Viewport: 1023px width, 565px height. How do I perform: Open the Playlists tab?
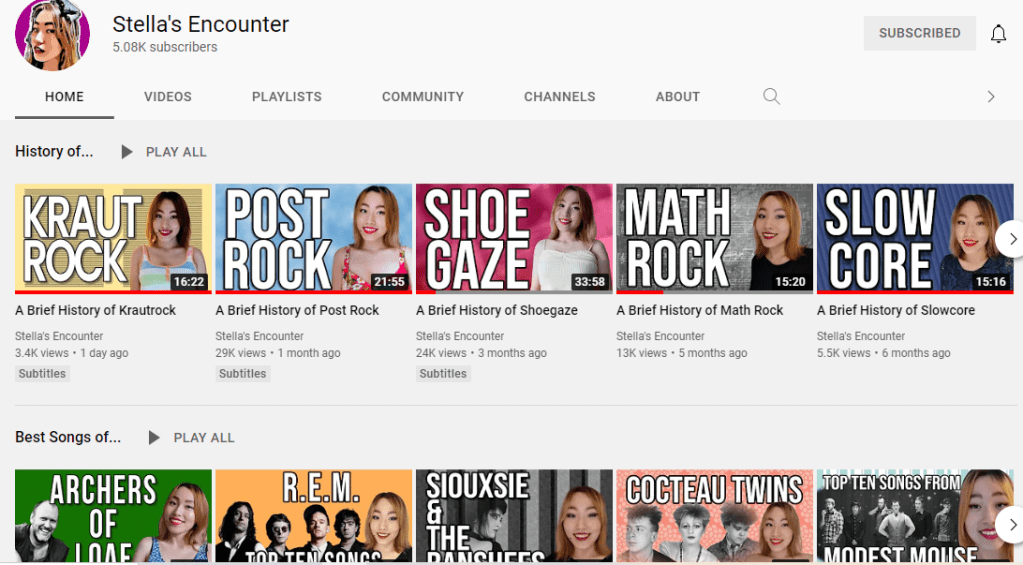coord(286,97)
